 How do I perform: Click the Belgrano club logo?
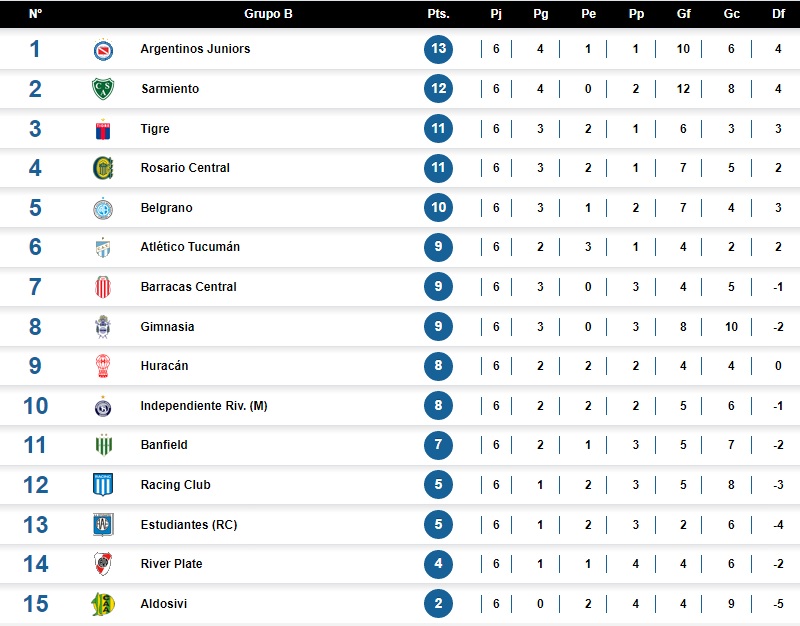103,208
